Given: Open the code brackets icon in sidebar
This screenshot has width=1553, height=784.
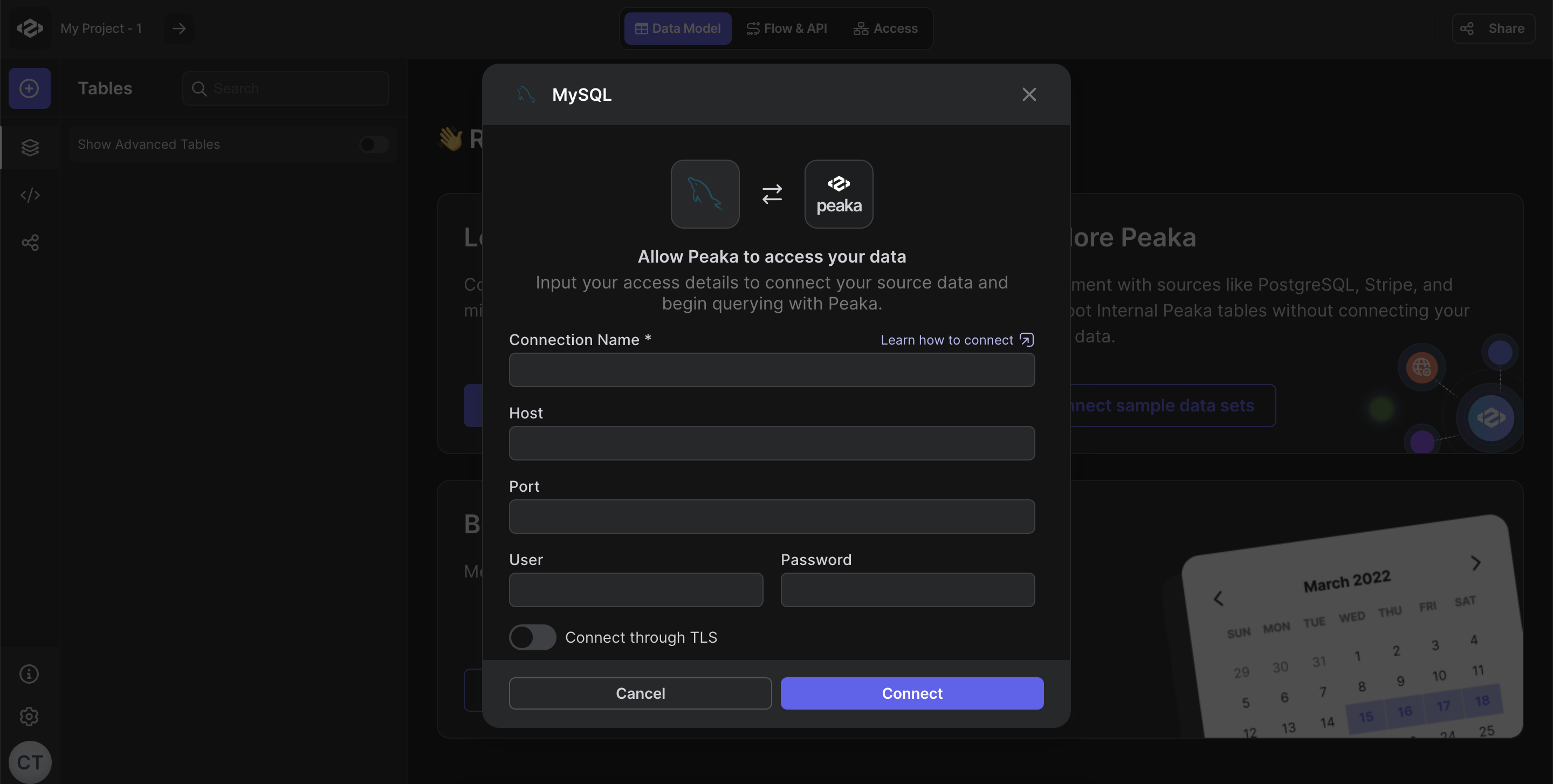Looking at the screenshot, I should click(x=30, y=195).
